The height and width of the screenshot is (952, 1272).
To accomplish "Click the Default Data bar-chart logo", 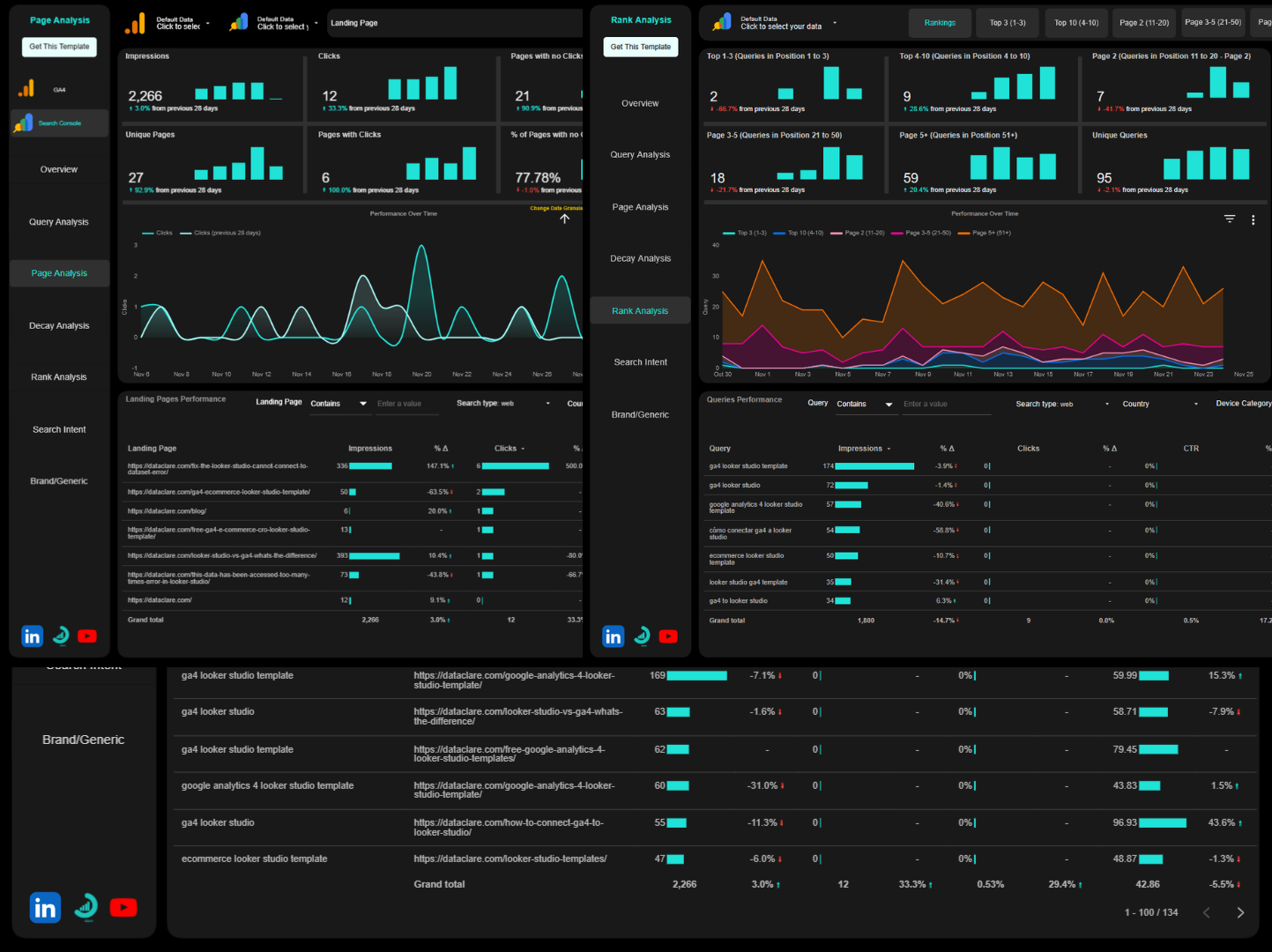I will (x=134, y=21).
